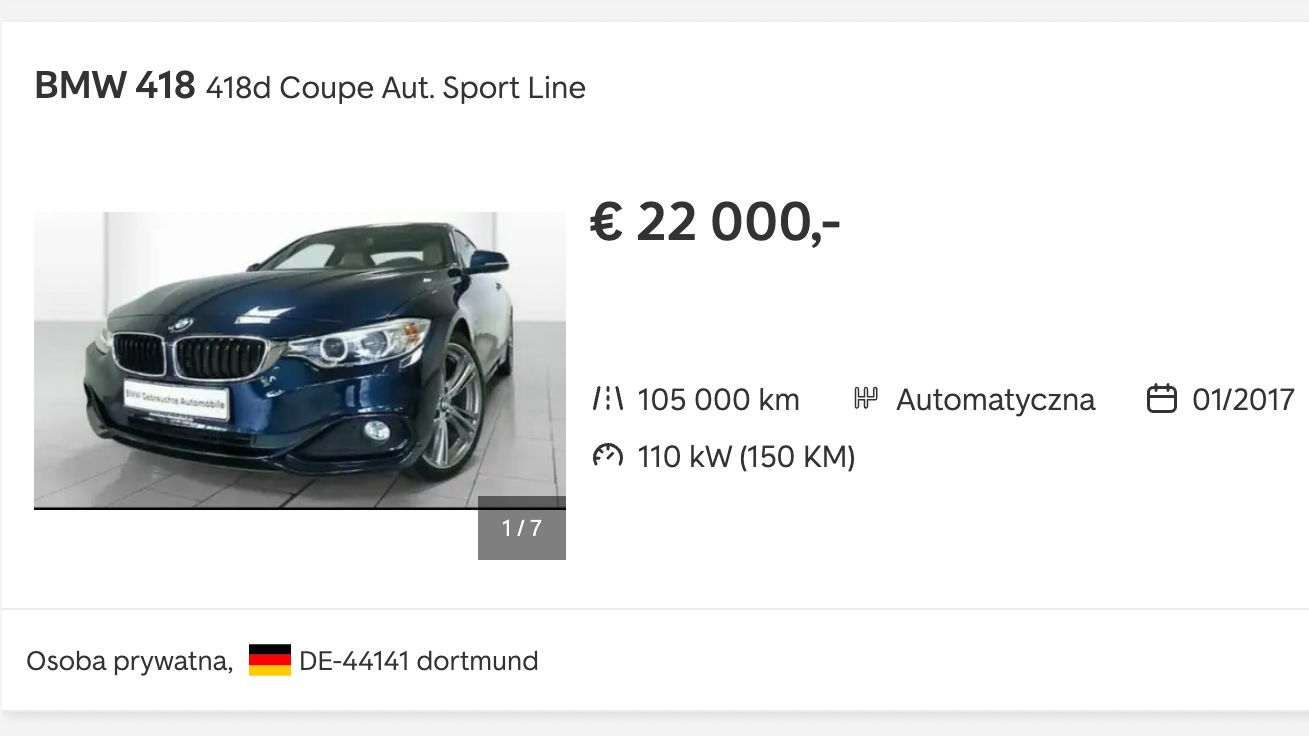Viewport: 1309px width, 736px height.
Task: Click the 418d Coupe Aut. Sport Line subtitle
Action: click(x=395, y=88)
